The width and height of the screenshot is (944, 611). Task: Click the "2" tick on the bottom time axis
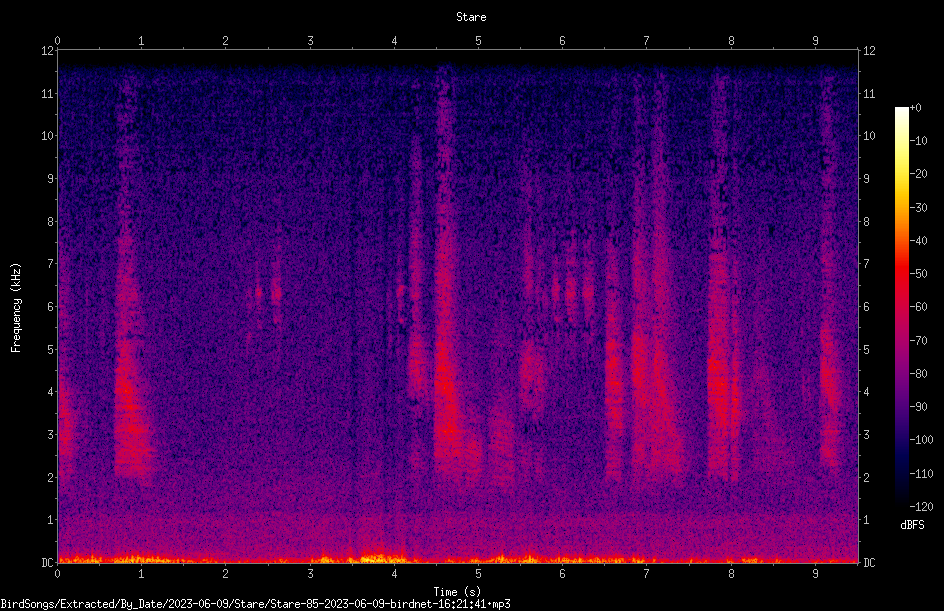[225, 574]
